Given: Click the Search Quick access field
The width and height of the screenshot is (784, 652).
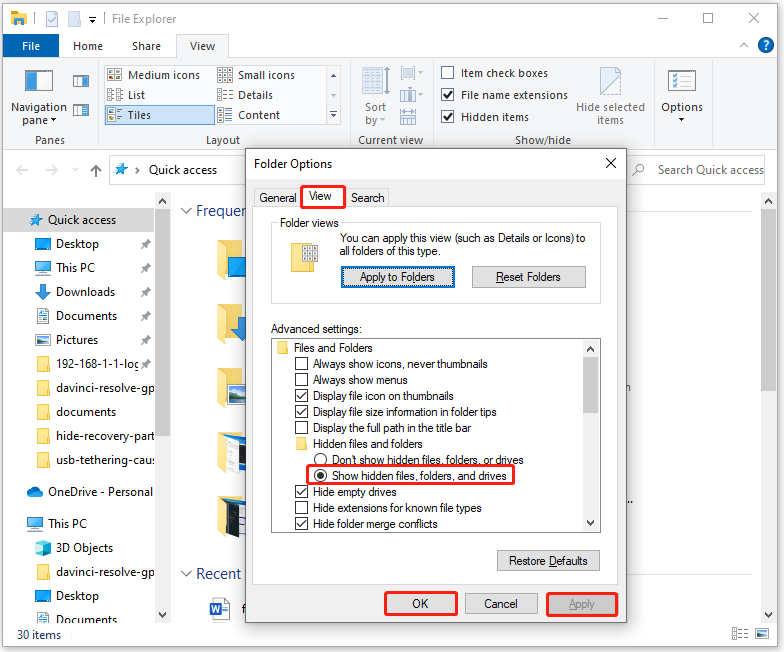Looking at the screenshot, I should click(x=698, y=170).
